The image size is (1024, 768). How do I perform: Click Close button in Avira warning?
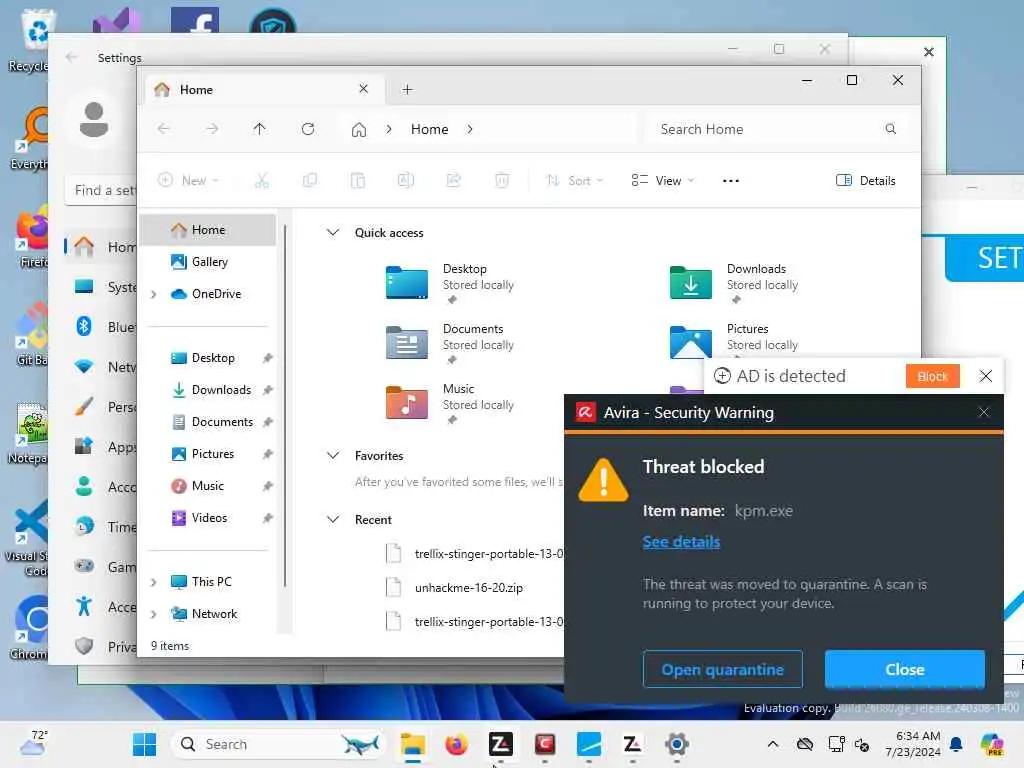[904, 669]
